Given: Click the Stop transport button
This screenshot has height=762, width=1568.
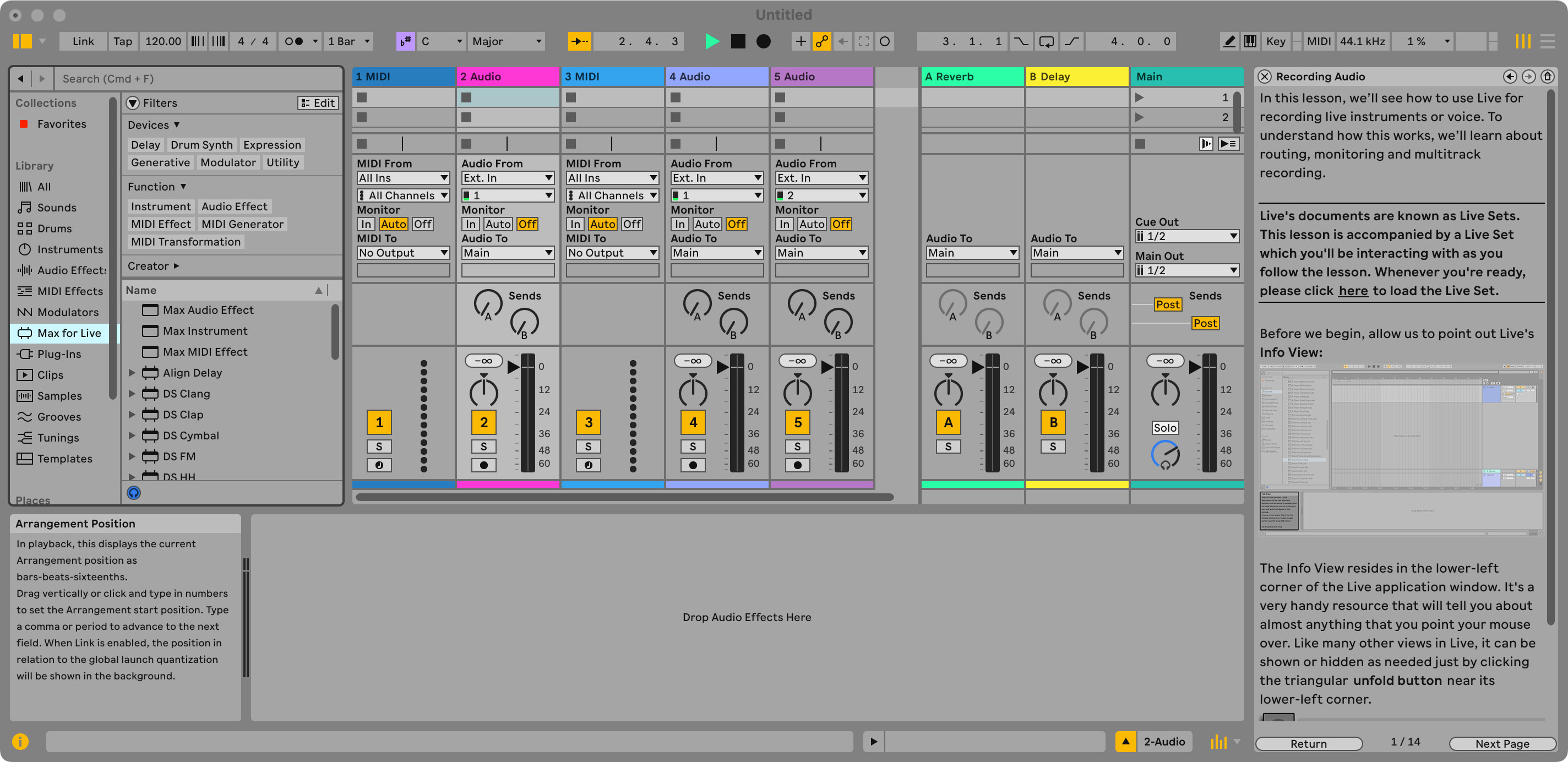Looking at the screenshot, I should 738,41.
